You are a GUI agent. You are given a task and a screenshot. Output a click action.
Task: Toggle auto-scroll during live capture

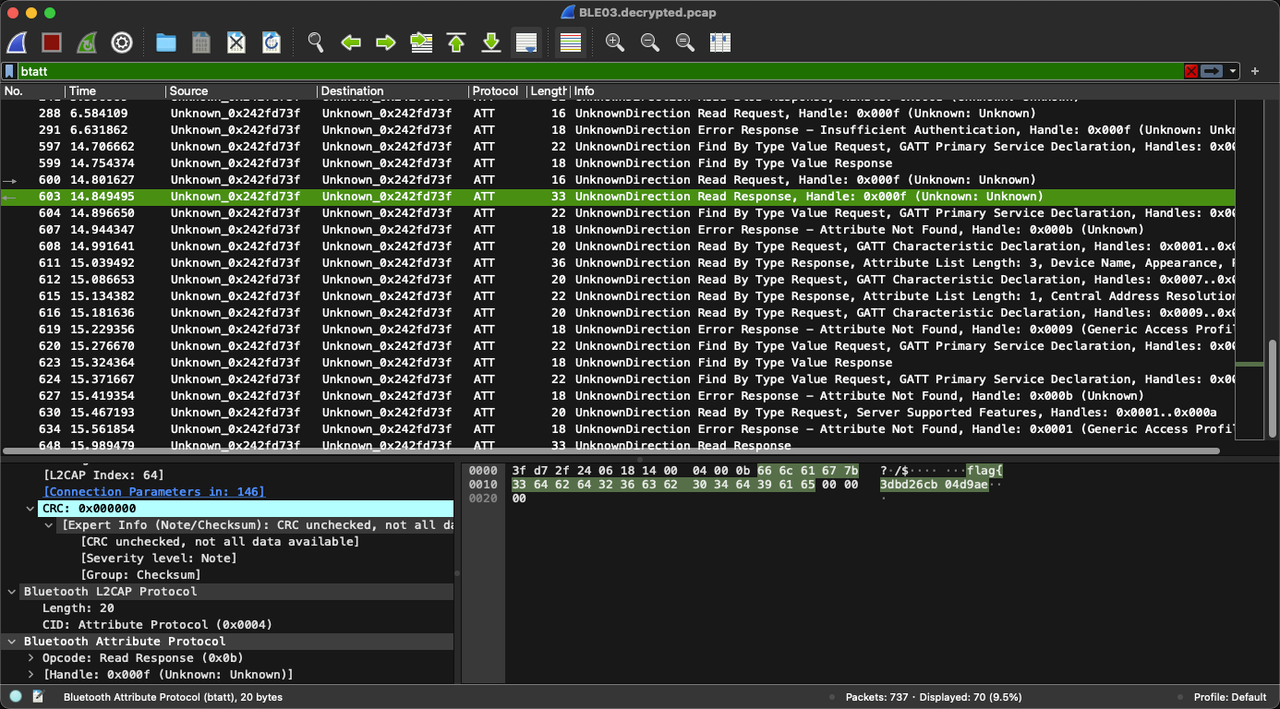point(526,42)
